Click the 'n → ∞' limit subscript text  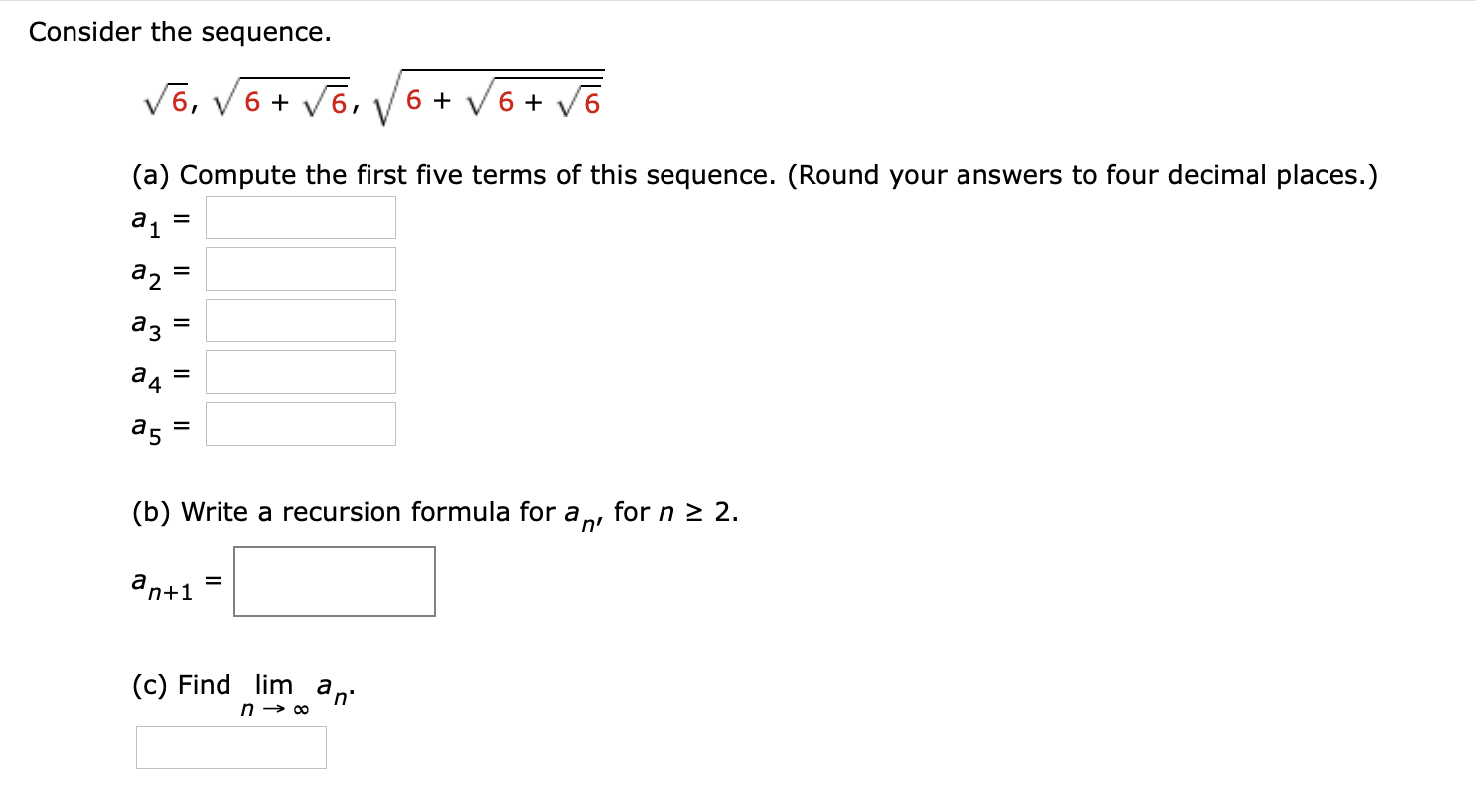point(273,707)
